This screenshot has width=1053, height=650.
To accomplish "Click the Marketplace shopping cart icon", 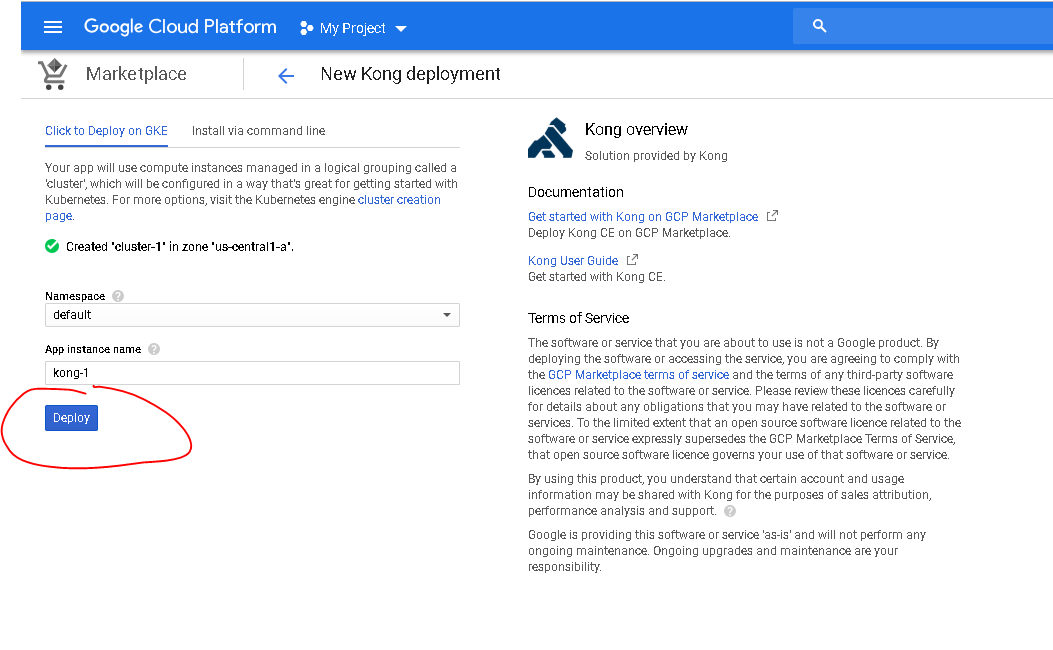I will point(53,75).
